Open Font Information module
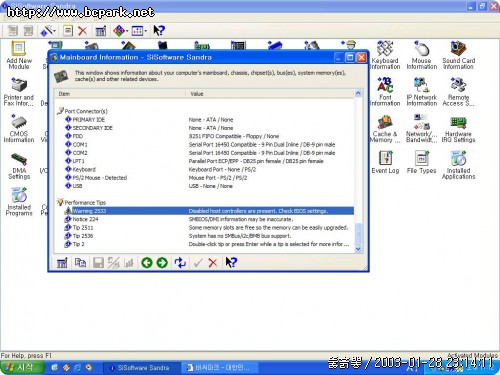 tap(385, 92)
